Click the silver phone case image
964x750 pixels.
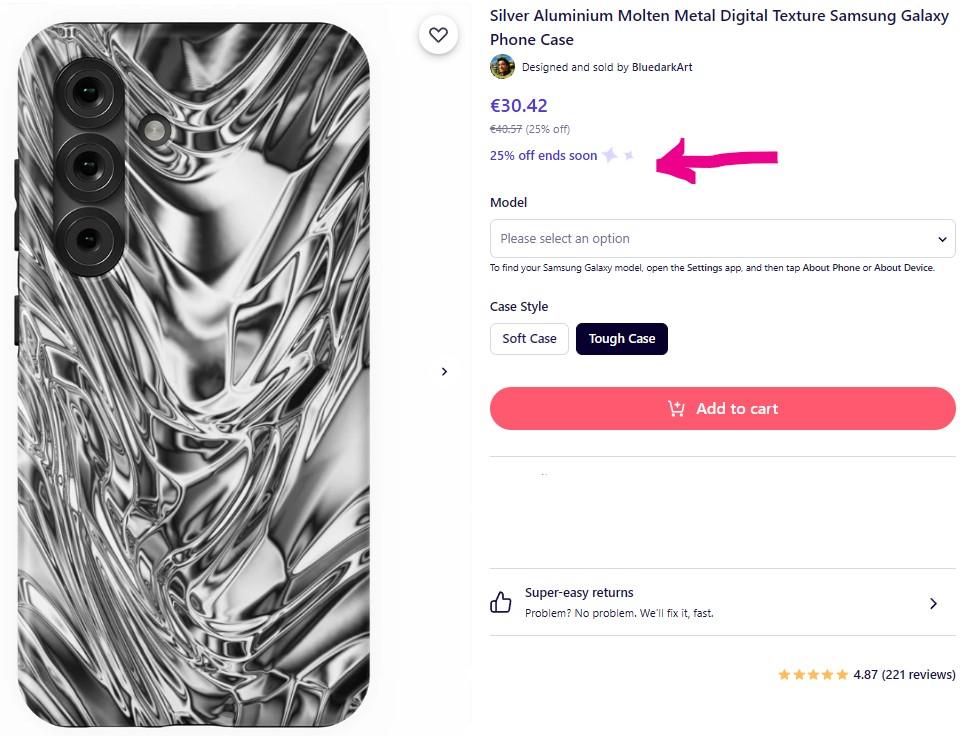click(x=194, y=380)
